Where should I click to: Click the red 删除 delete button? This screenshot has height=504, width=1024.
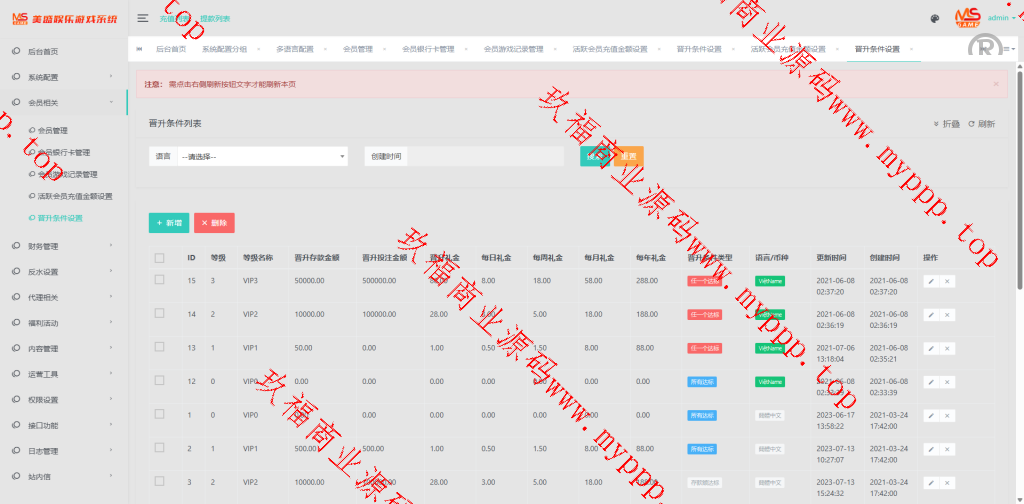(x=214, y=223)
